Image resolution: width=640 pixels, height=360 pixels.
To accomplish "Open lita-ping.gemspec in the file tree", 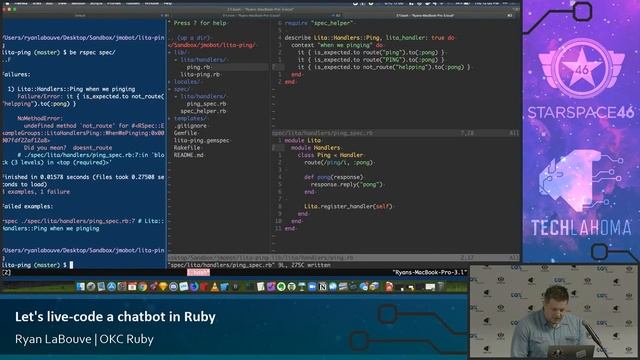I will (x=202, y=140).
